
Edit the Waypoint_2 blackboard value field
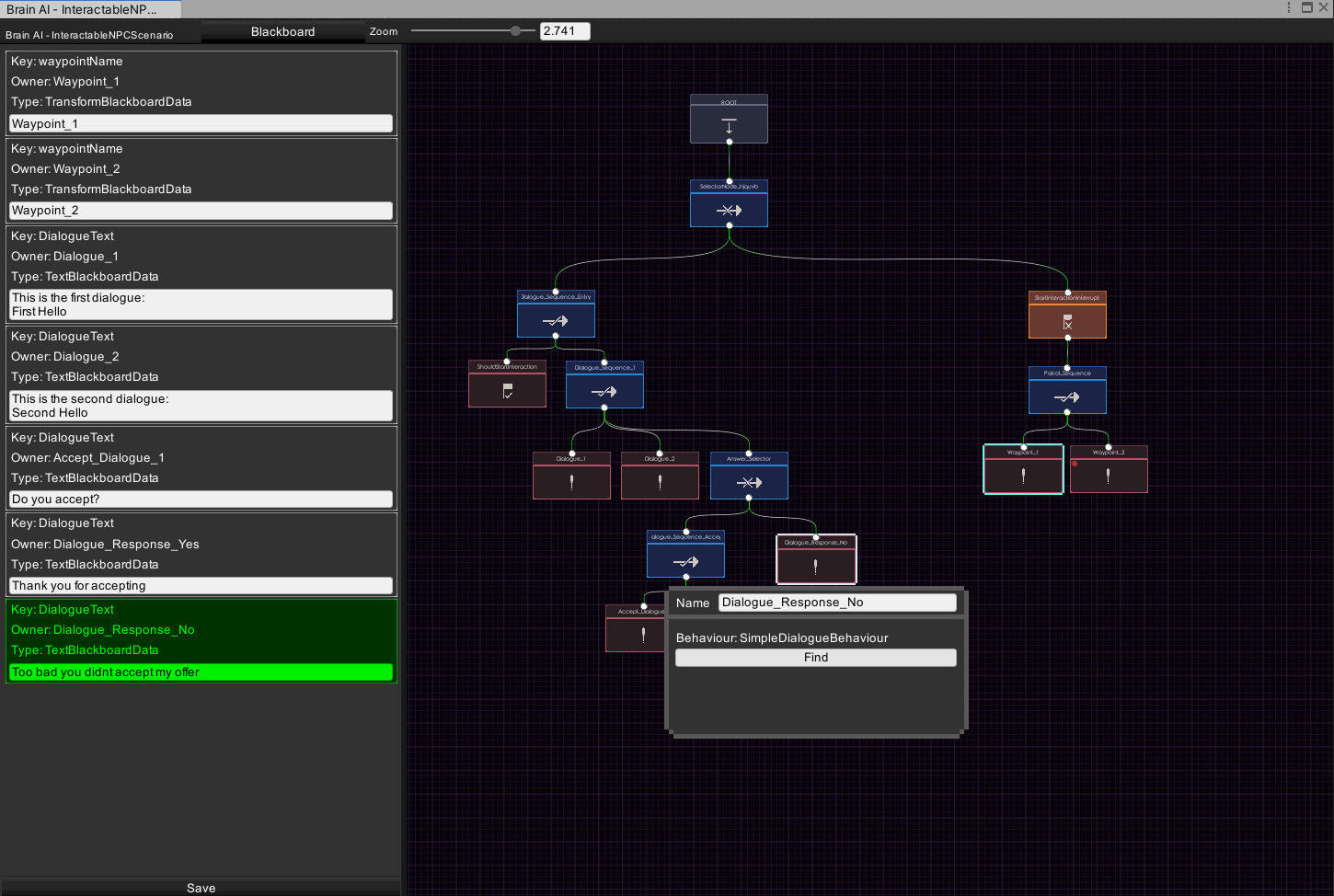pos(201,211)
